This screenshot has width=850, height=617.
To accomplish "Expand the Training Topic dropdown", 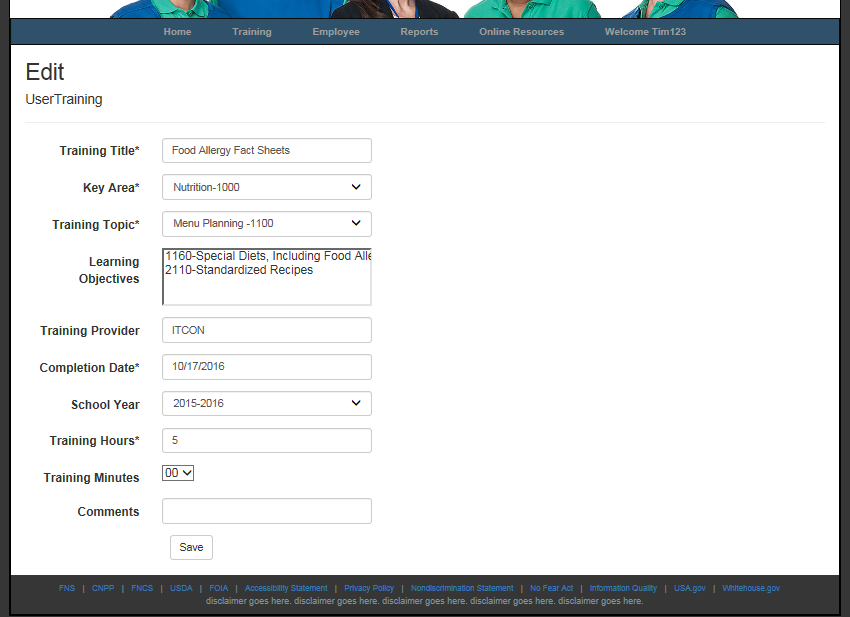I will click(267, 224).
